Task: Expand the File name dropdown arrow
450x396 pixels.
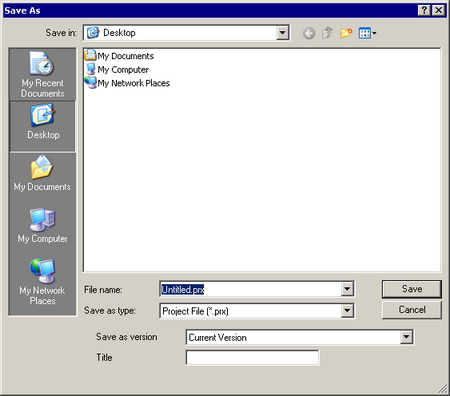Action: coord(347,289)
